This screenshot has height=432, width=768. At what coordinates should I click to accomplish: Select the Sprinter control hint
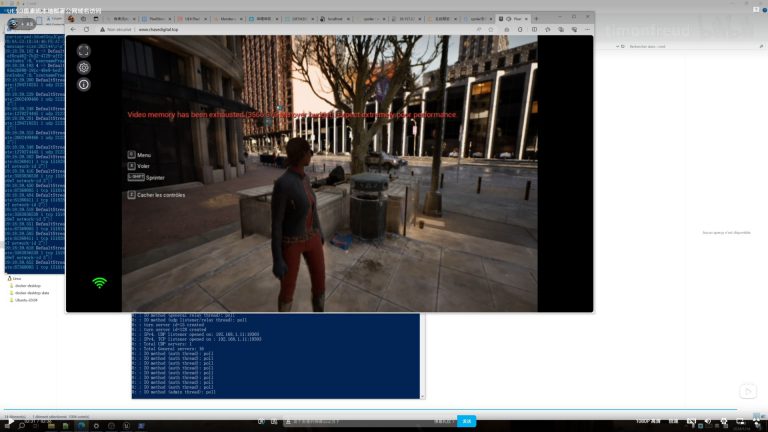tap(146, 177)
